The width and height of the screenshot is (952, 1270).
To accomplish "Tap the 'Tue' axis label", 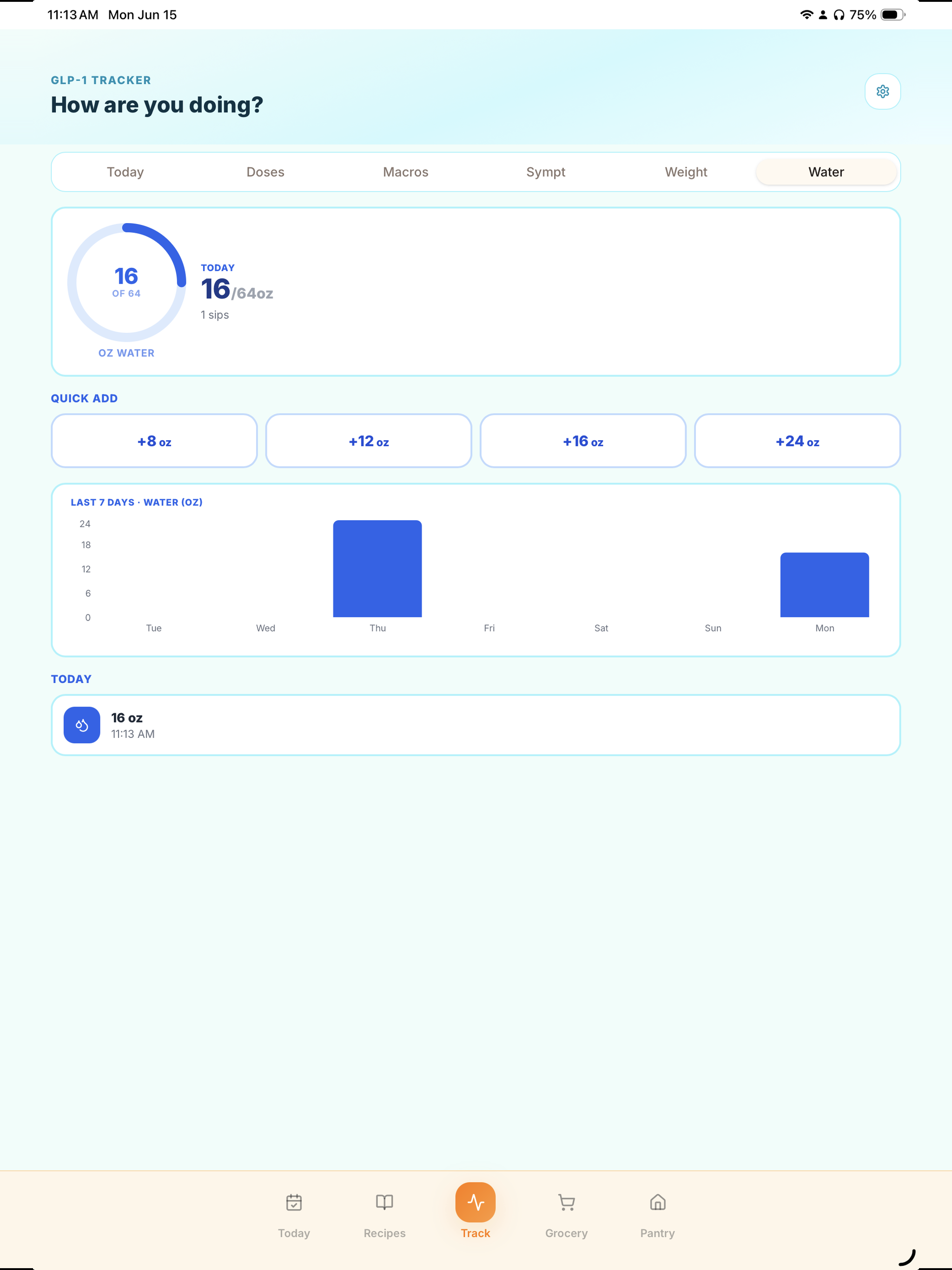I will click(154, 628).
